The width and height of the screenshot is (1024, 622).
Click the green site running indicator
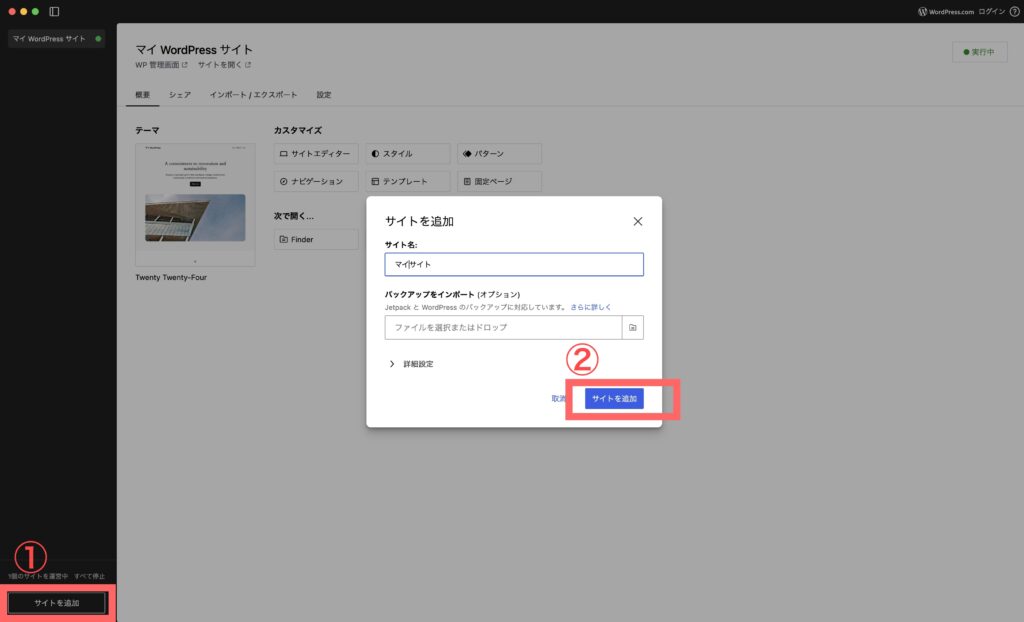click(98, 39)
